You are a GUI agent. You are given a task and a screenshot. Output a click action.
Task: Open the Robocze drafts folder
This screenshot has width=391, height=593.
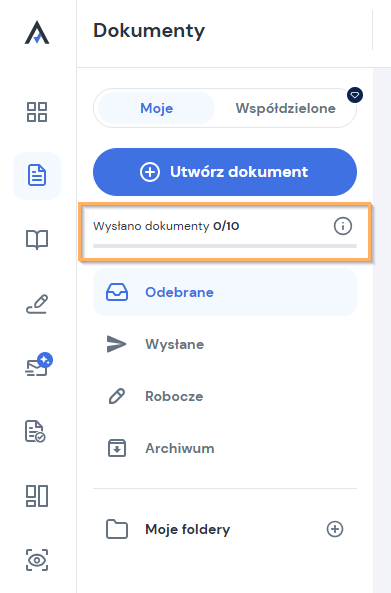coord(225,396)
